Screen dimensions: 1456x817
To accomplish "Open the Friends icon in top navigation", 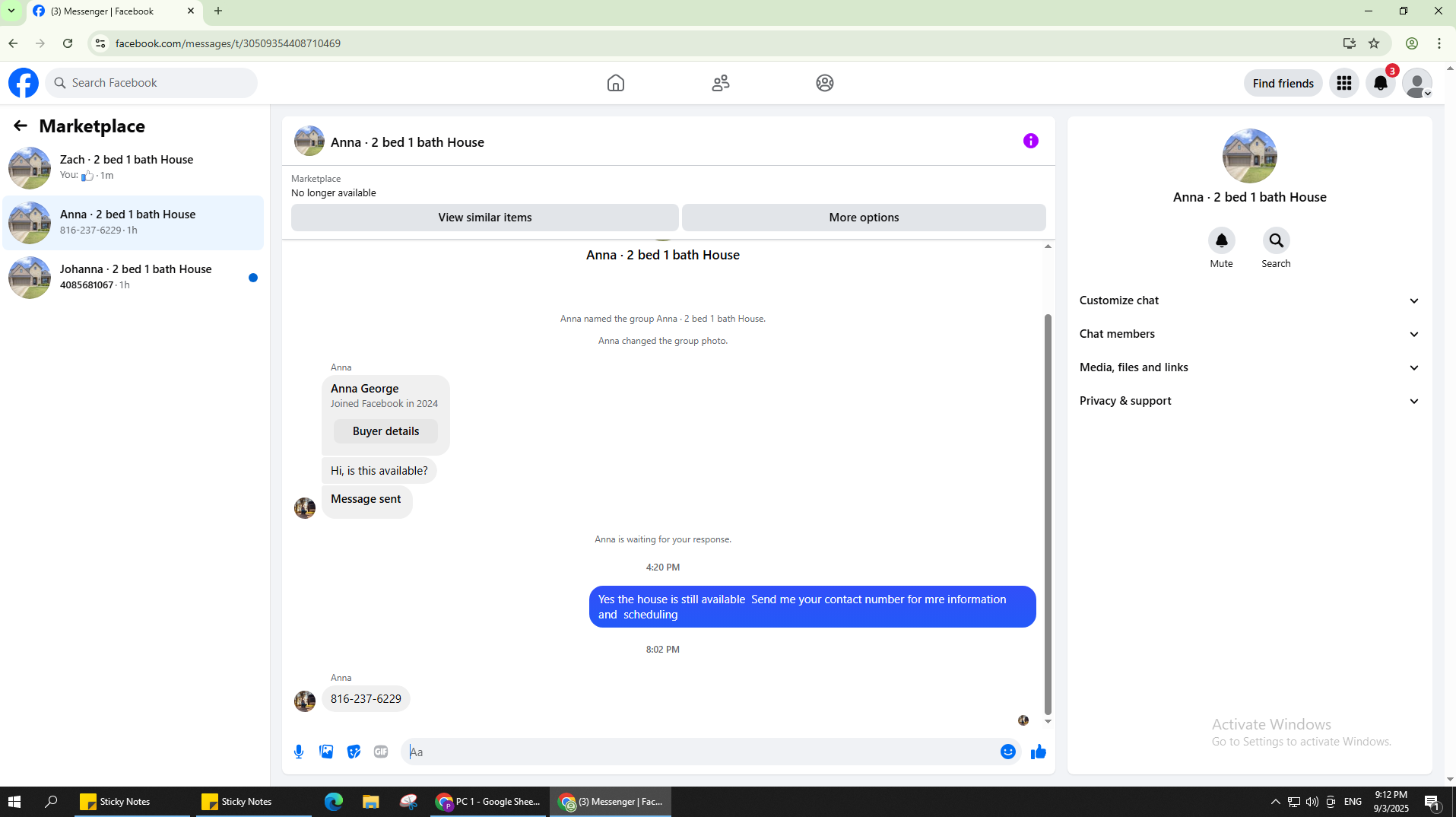I will pos(721,83).
